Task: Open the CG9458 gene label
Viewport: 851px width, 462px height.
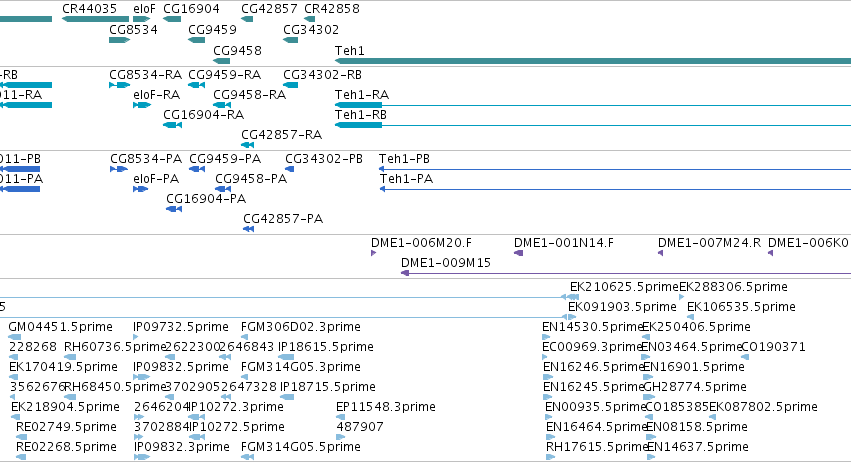Action: [x=237, y=50]
